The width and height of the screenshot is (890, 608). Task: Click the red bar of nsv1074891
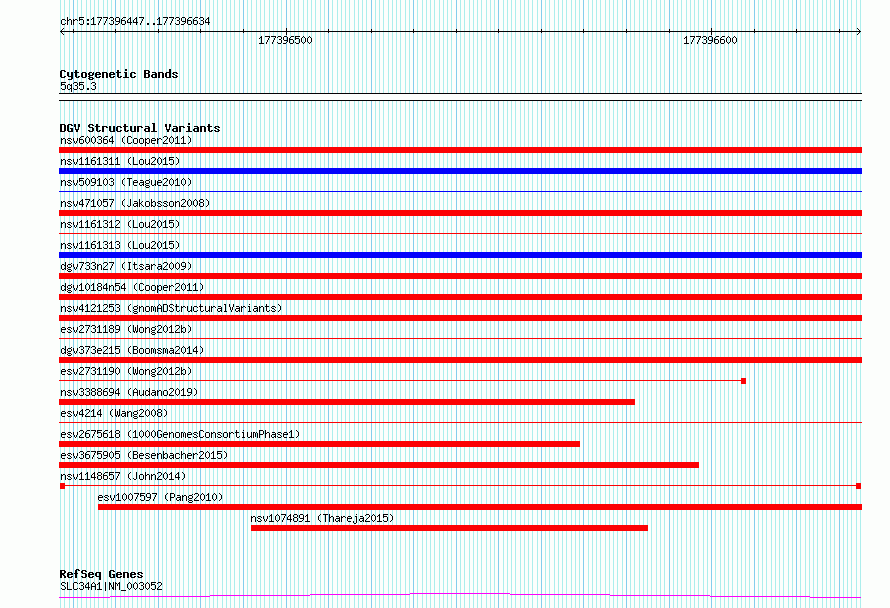[450, 528]
